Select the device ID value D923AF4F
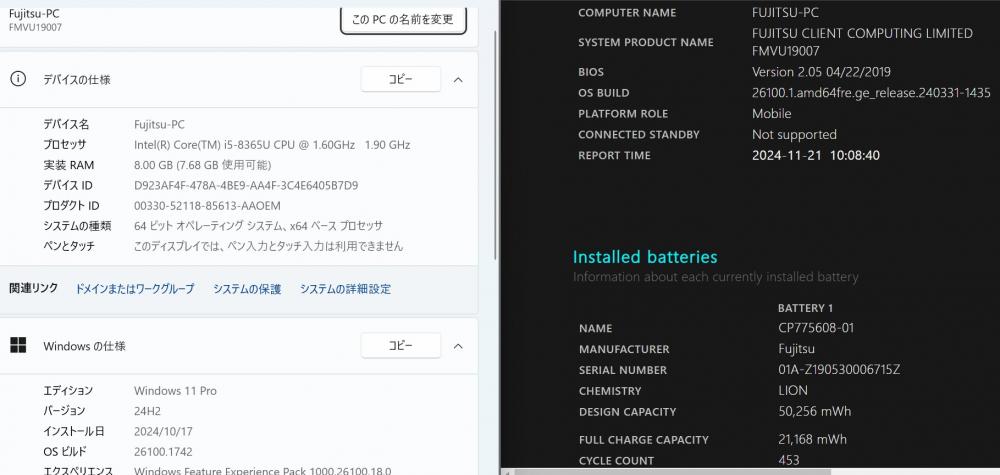 tap(246, 186)
